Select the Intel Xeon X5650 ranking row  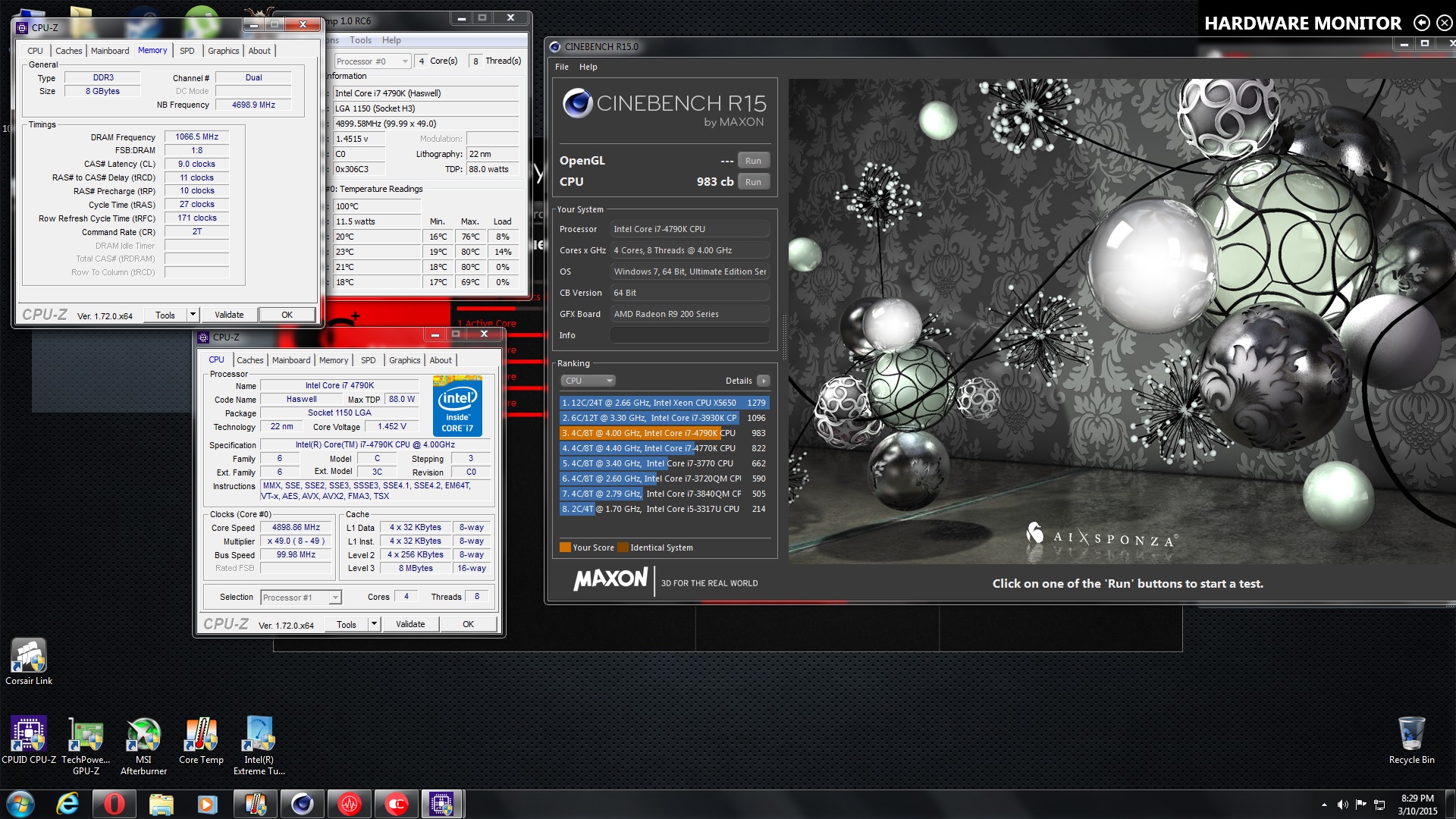664,403
